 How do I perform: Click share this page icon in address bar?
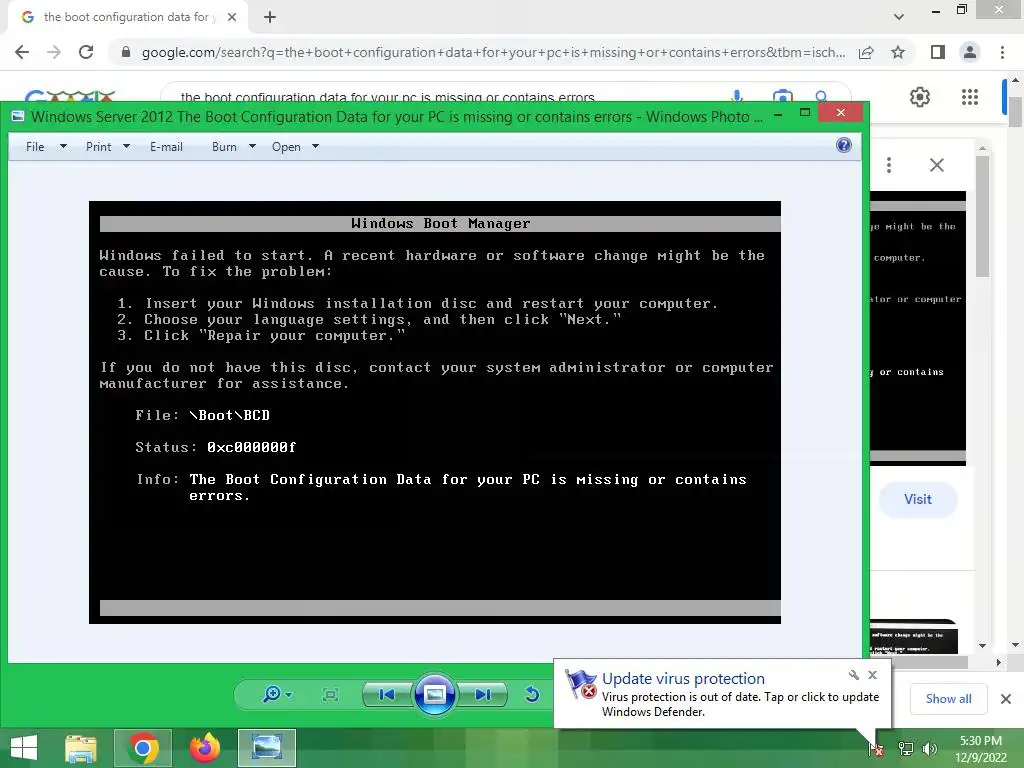pos(866,52)
